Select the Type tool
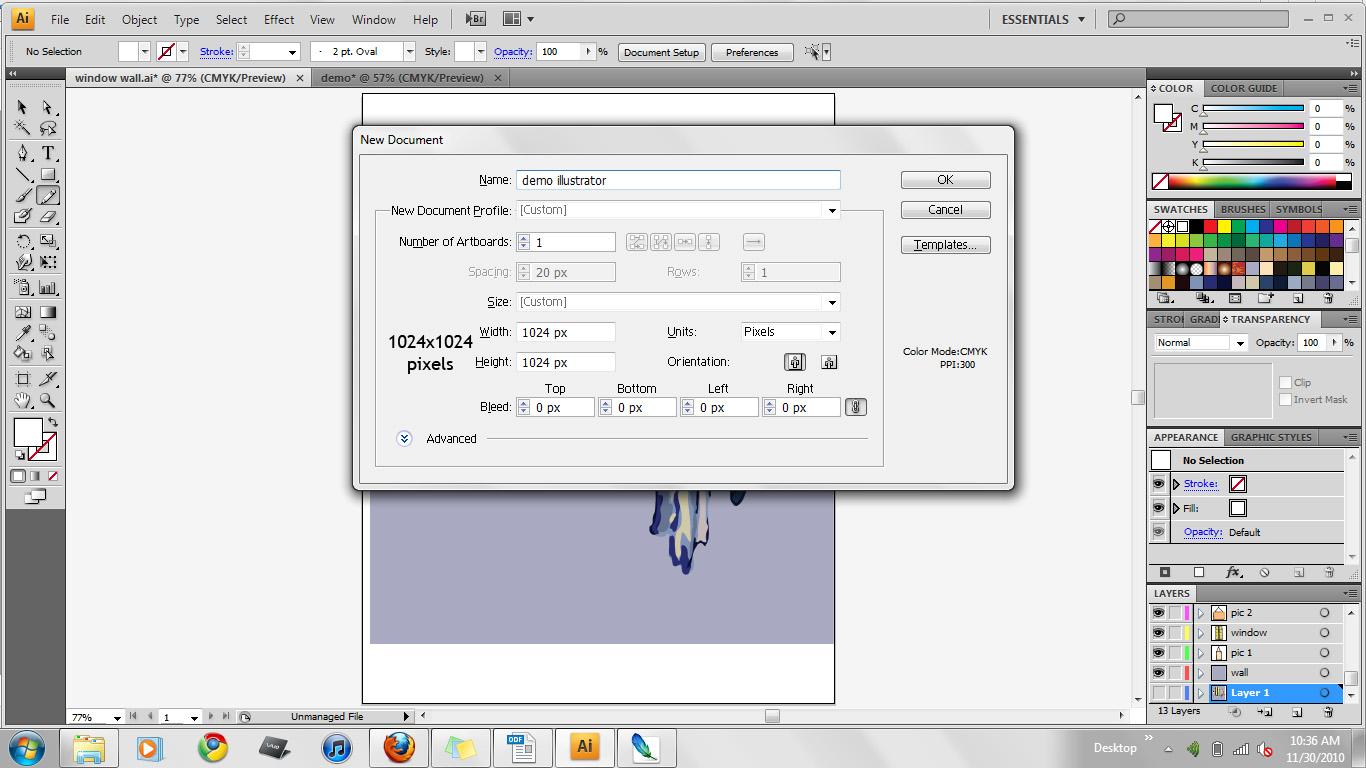The height and width of the screenshot is (768, 1366). tap(47, 153)
